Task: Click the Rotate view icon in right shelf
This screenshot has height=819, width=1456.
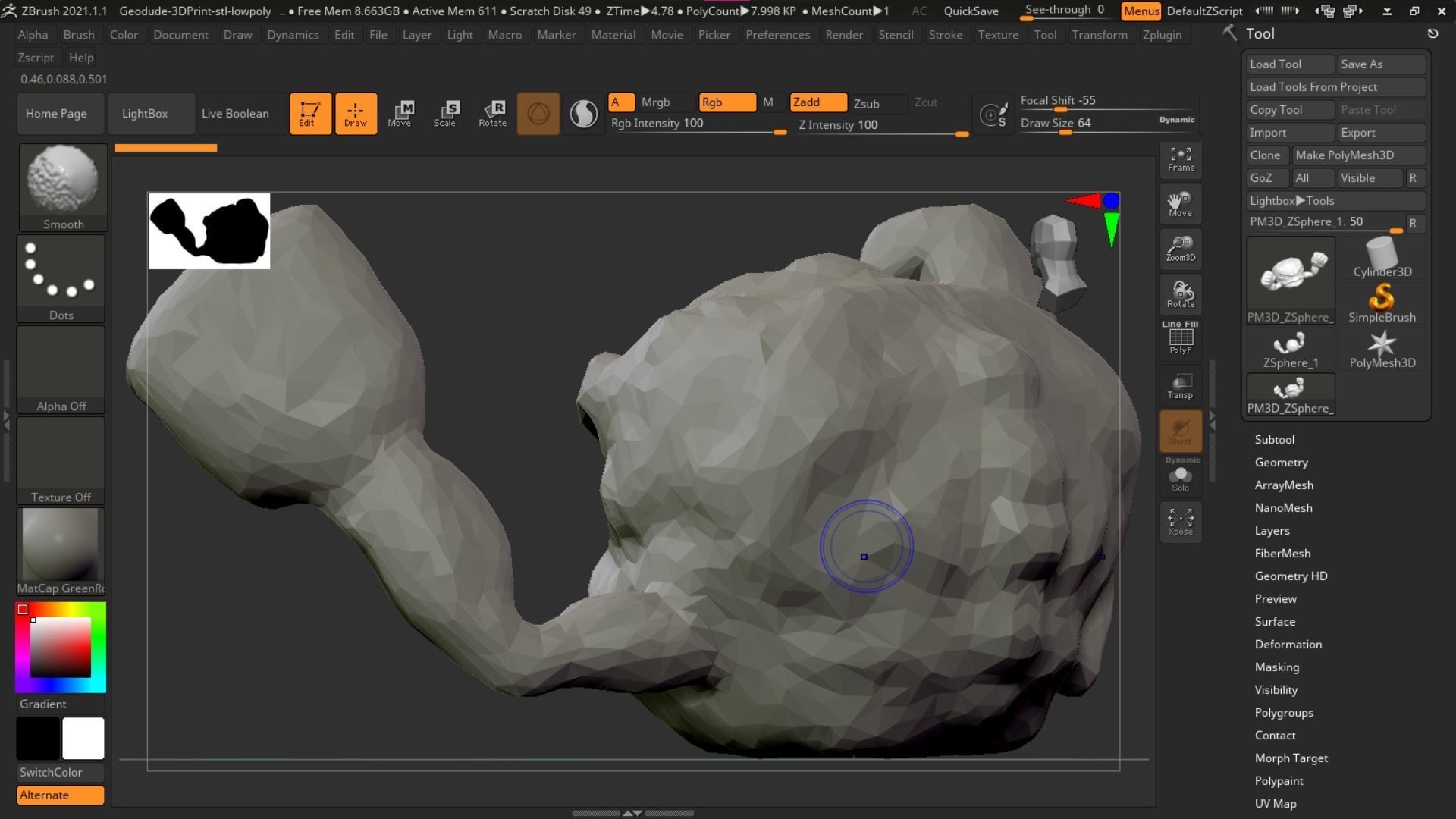Action: coord(1181,294)
